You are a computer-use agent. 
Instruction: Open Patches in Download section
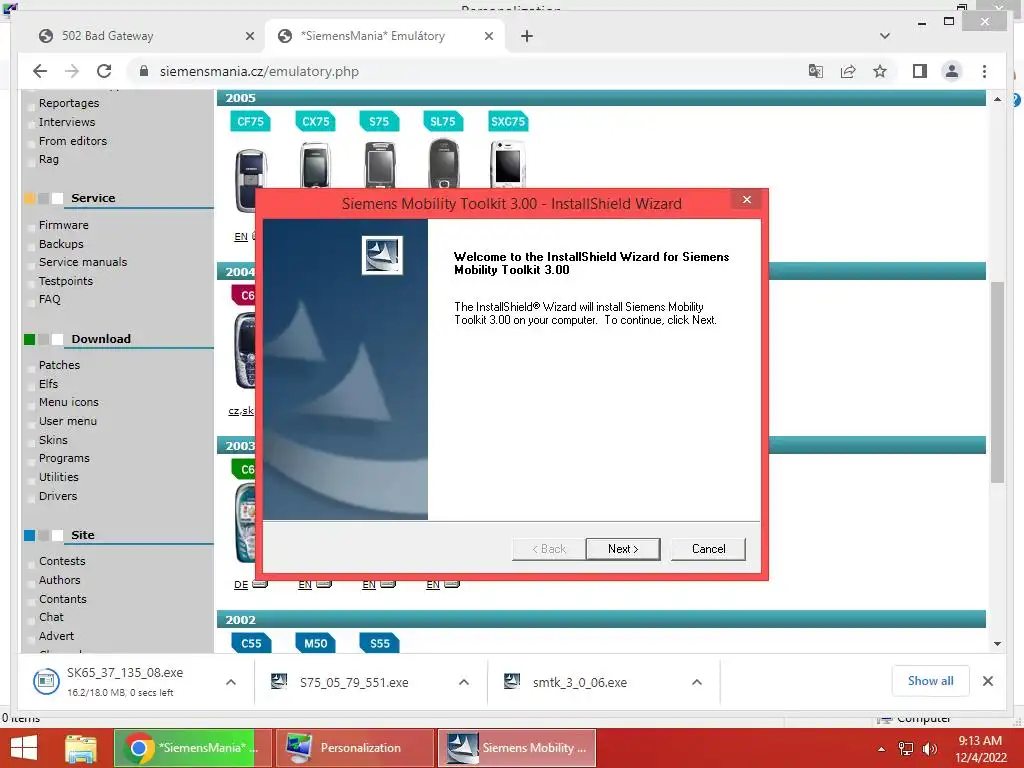click(x=59, y=365)
